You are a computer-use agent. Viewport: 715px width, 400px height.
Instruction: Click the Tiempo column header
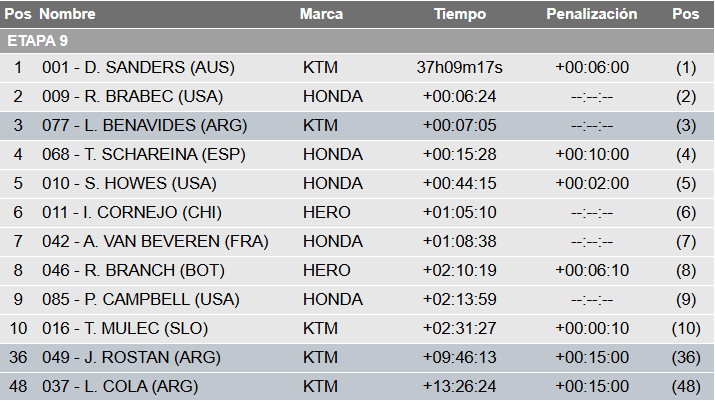point(460,15)
